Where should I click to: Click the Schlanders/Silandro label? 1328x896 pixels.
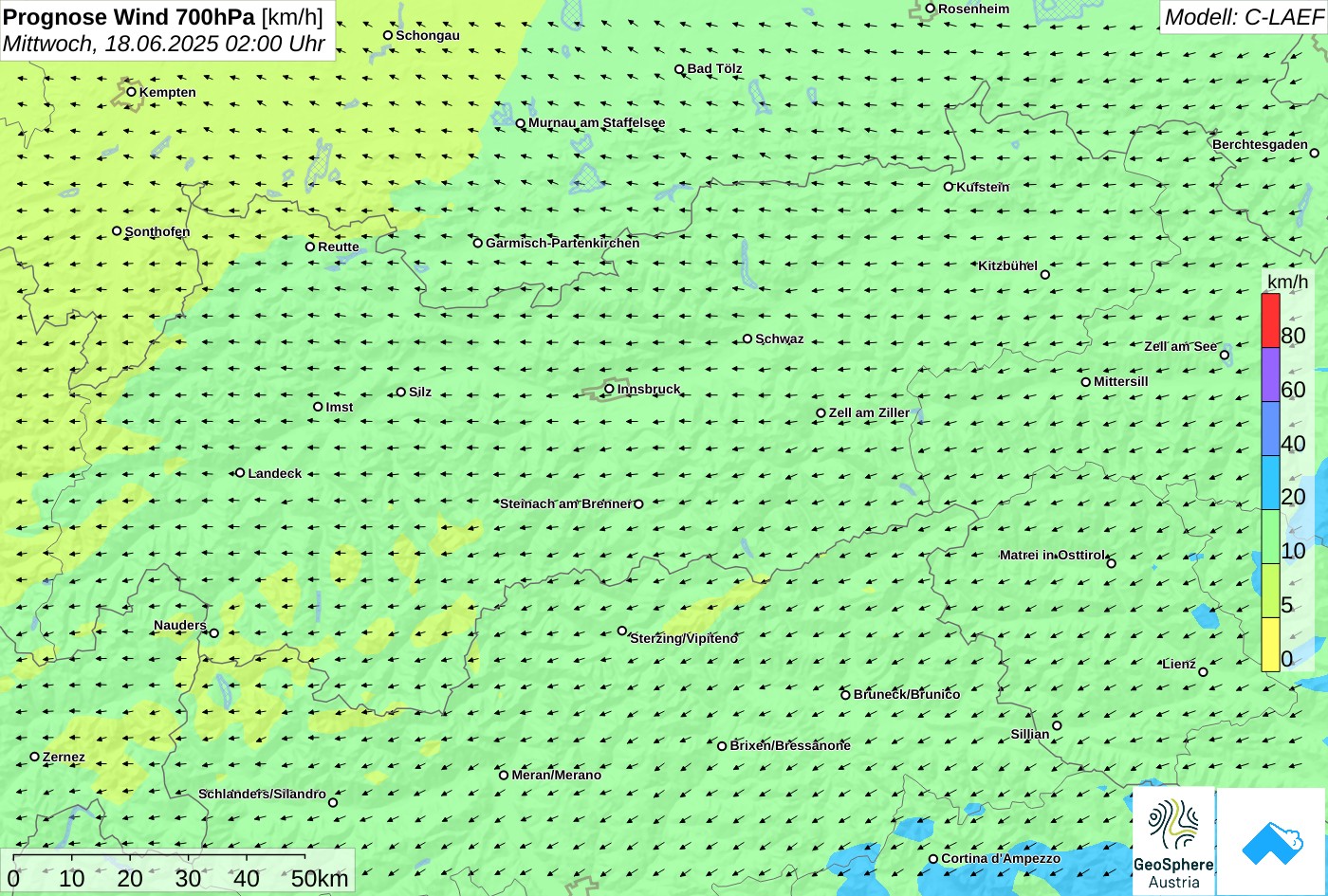pyautogui.click(x=263, y=794)
